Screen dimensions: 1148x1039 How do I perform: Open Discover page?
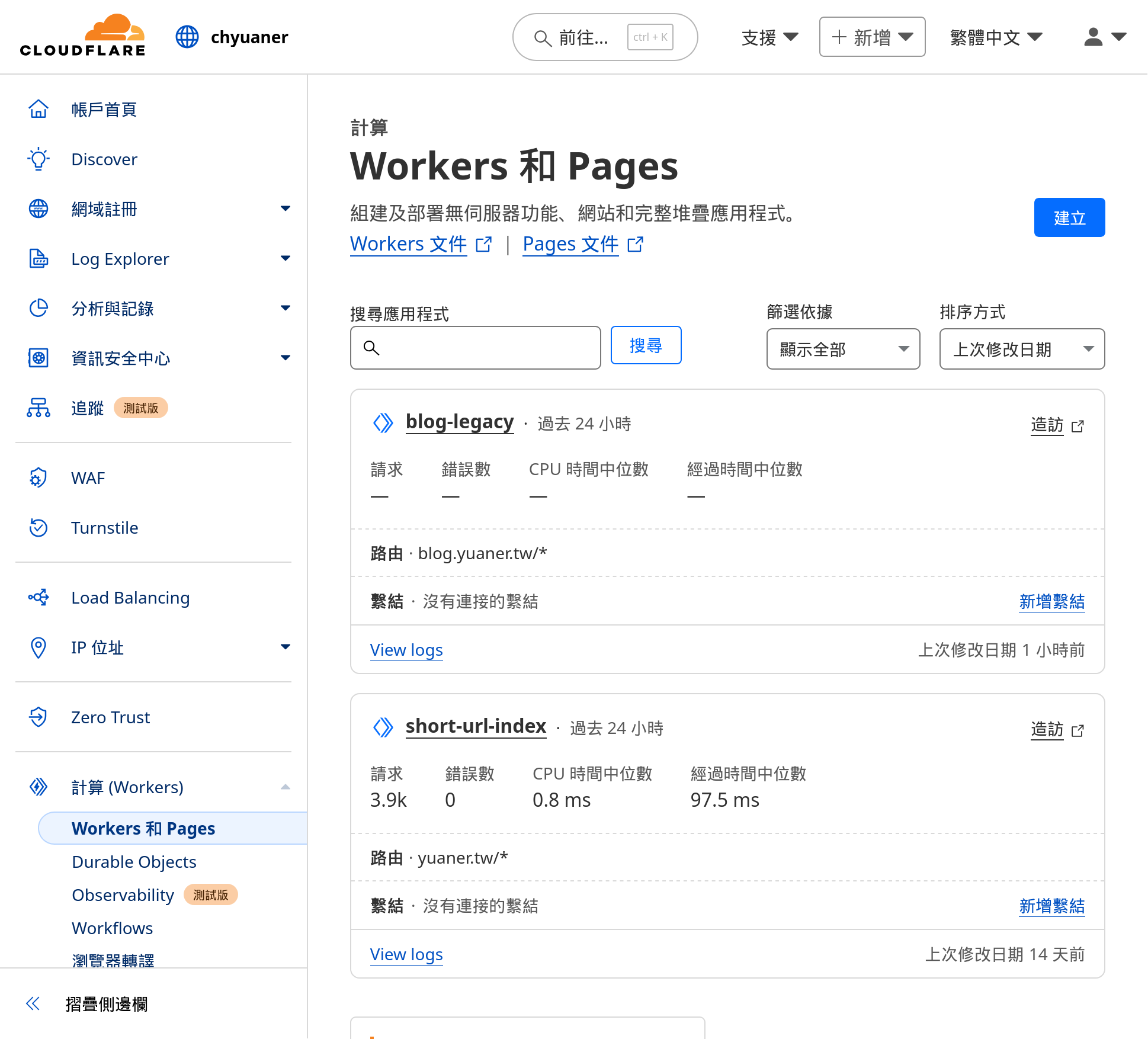click(104, 159)
